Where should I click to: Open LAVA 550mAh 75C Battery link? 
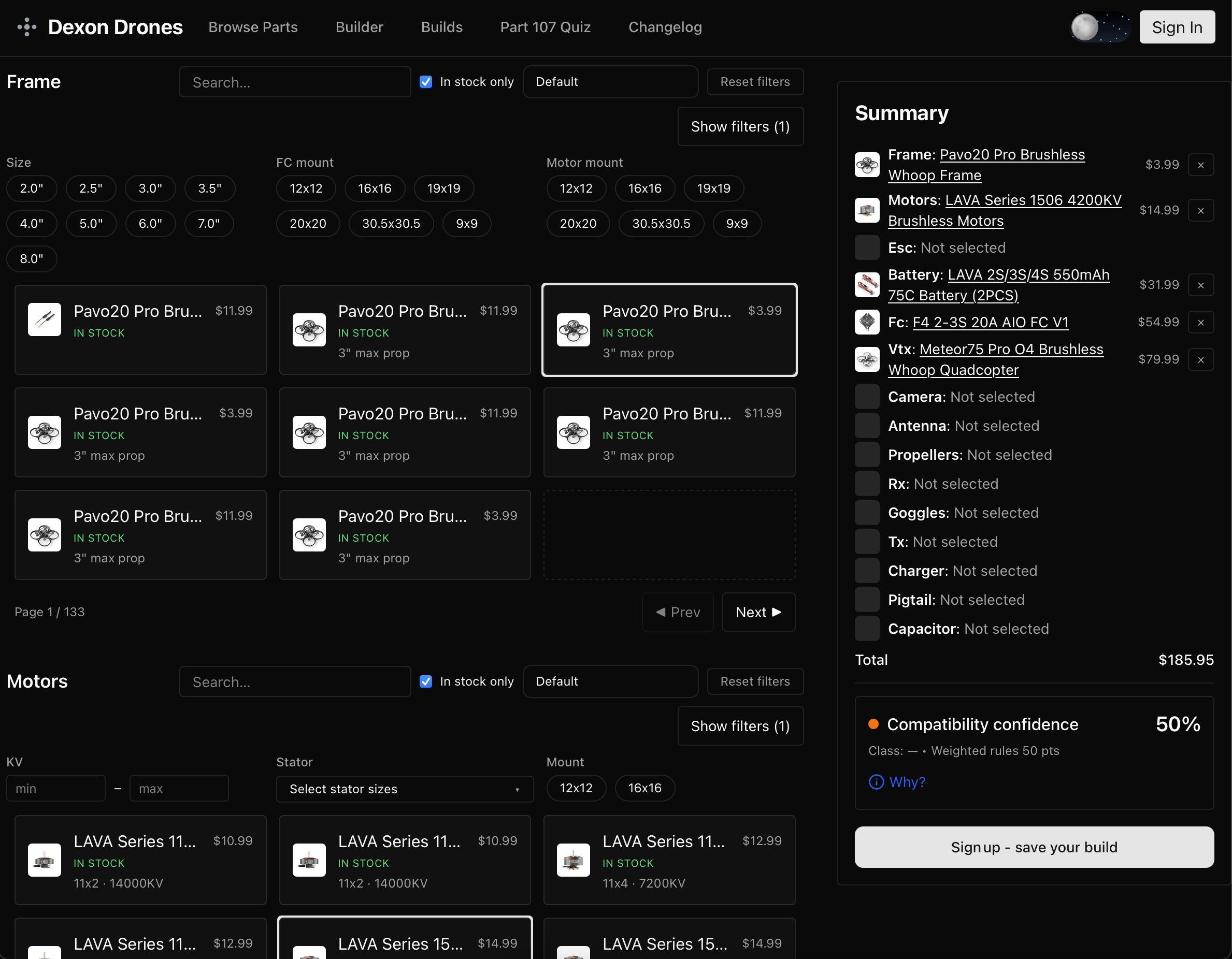998,285
